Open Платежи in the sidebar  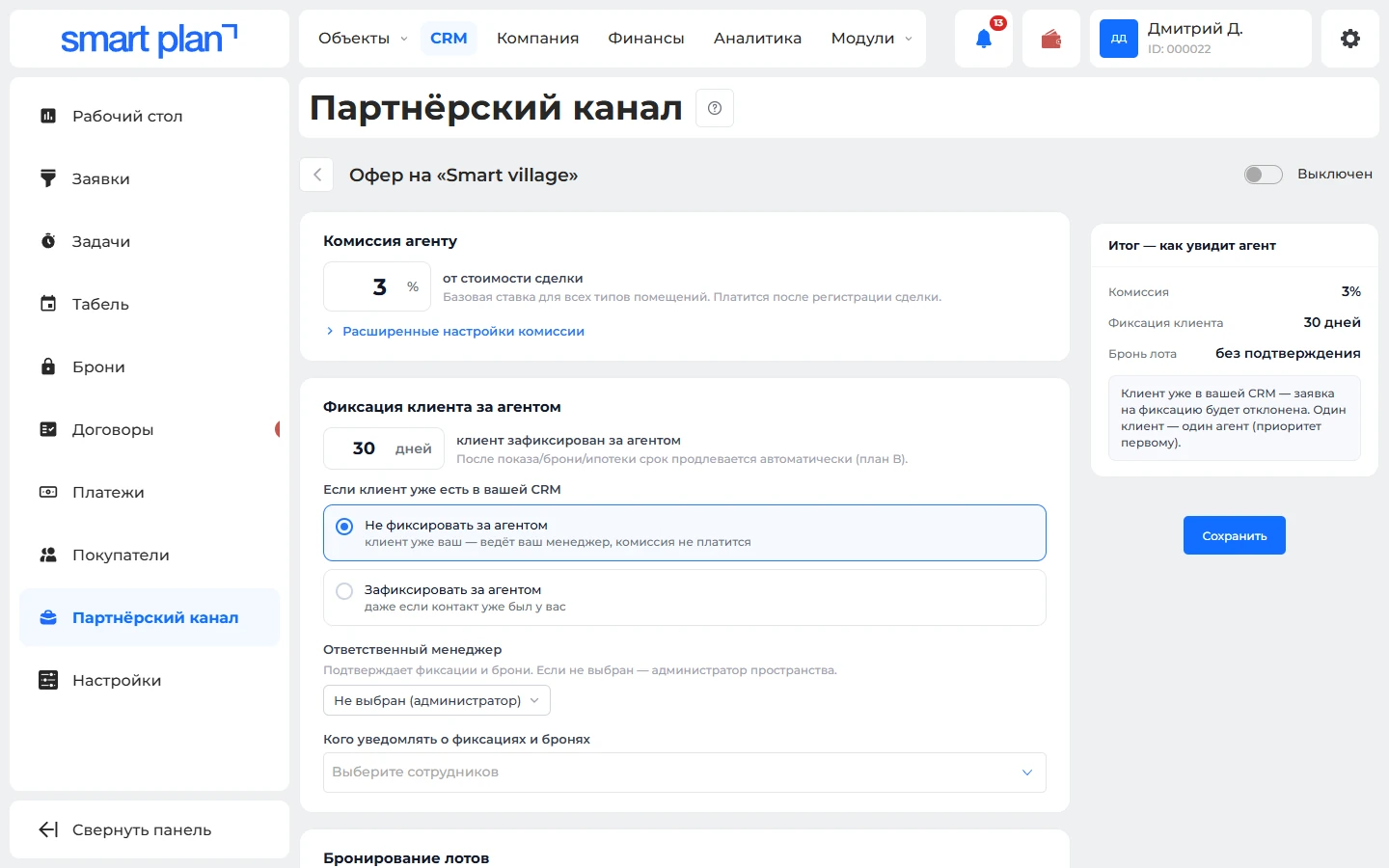point(150,492)
